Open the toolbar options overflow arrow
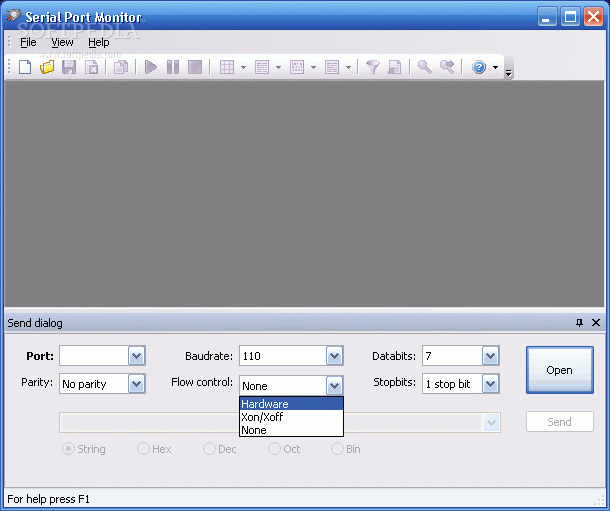The width and height of the screenshot is (610, 511). click(508, 72)
